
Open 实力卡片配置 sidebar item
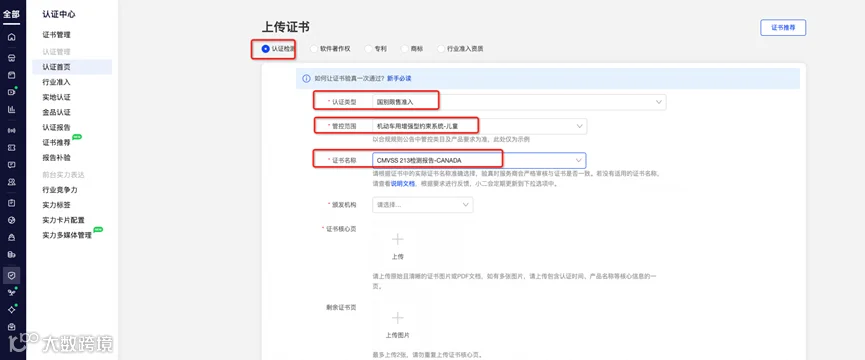63,220
